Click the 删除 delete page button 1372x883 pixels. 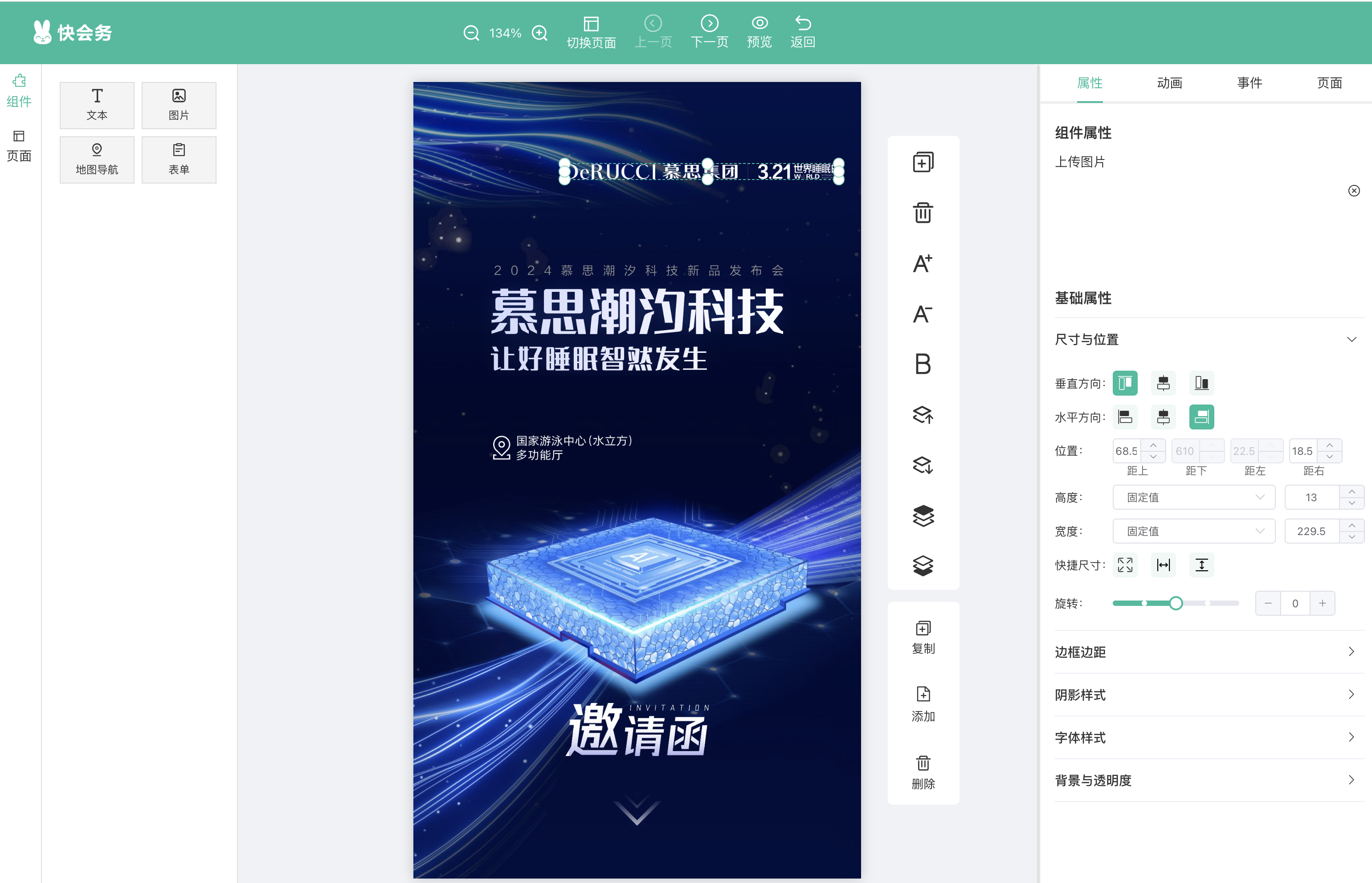pyautogui.click(x=923, y=773)
